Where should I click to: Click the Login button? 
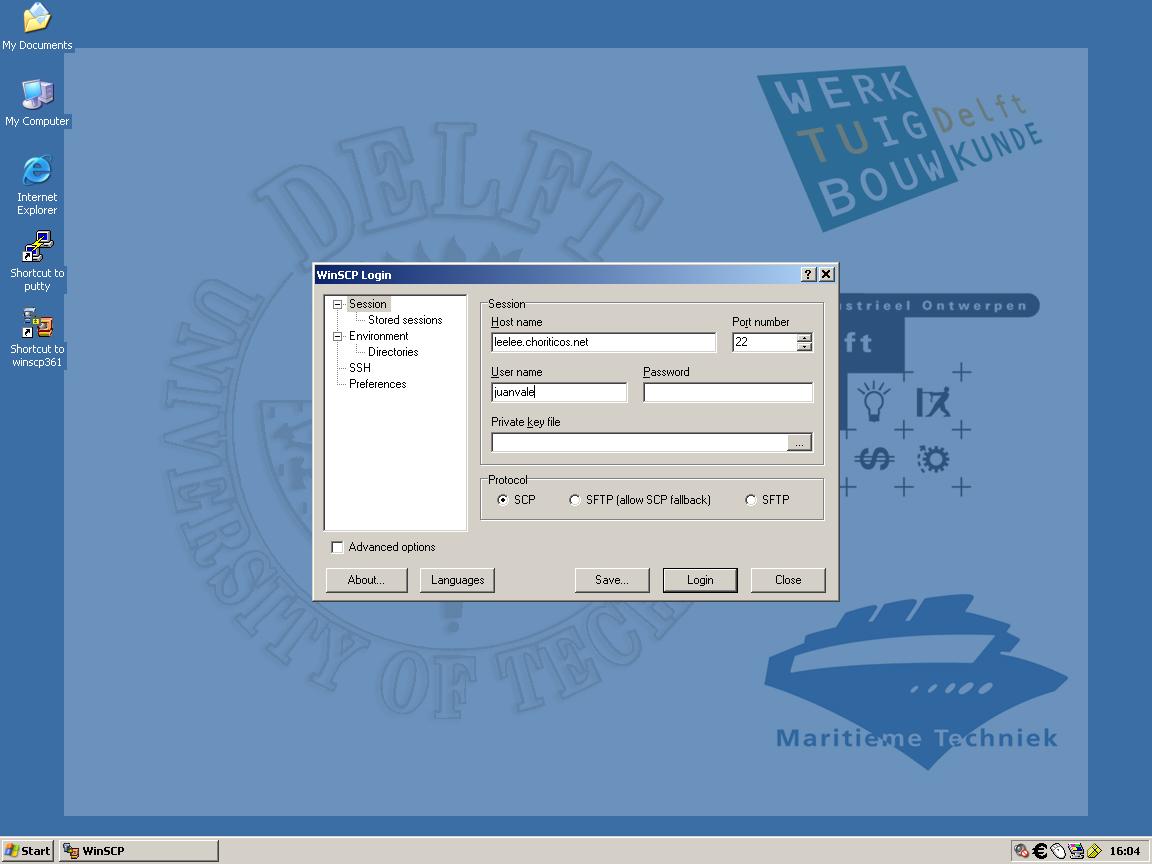(700, 580)
